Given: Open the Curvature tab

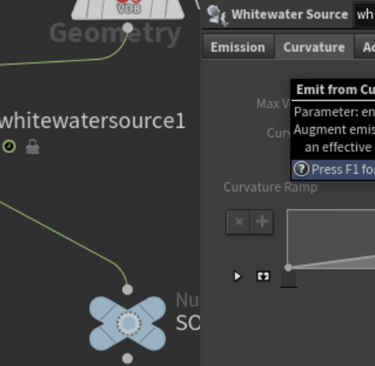Looking at the screenshot, I should click(x=314, y=47).
